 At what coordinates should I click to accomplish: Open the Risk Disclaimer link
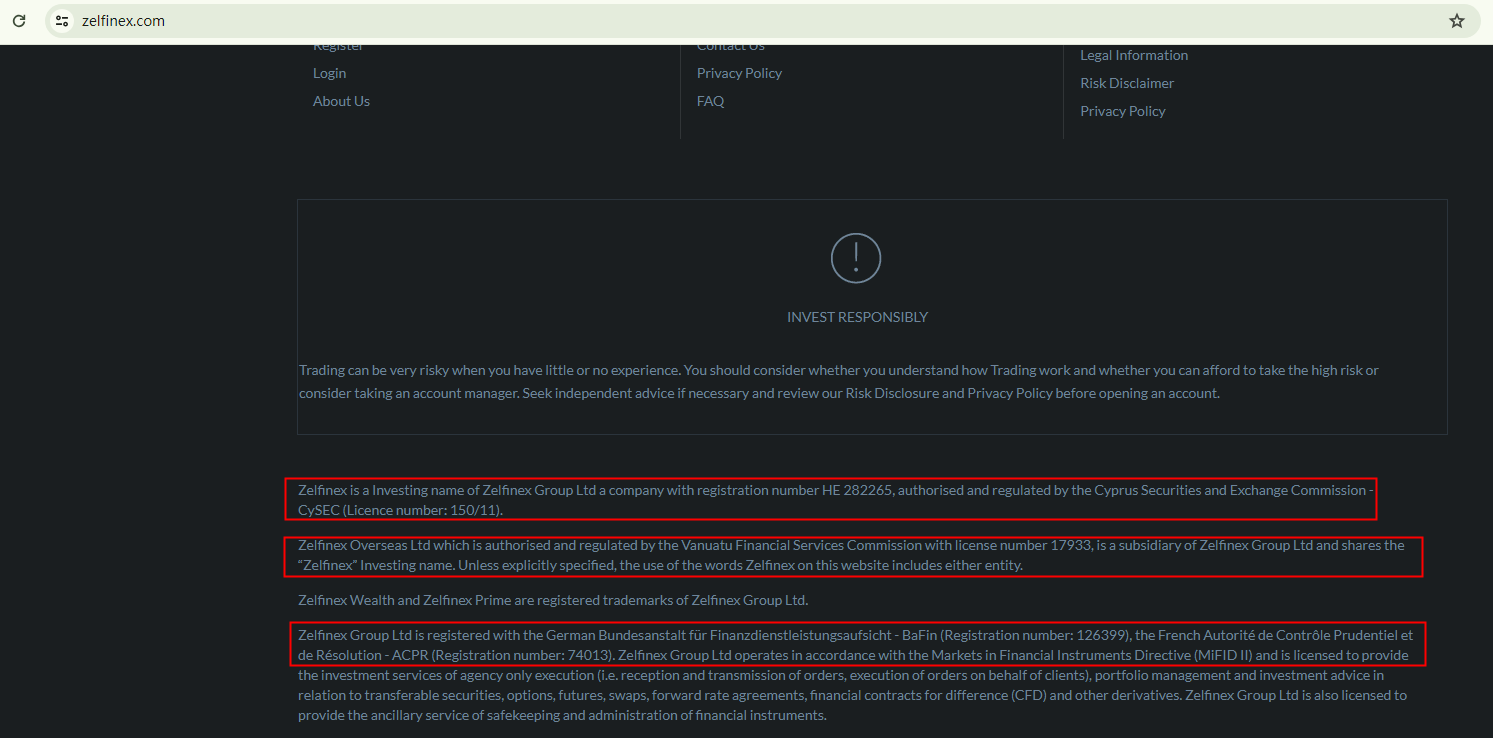pos(1127,83)
